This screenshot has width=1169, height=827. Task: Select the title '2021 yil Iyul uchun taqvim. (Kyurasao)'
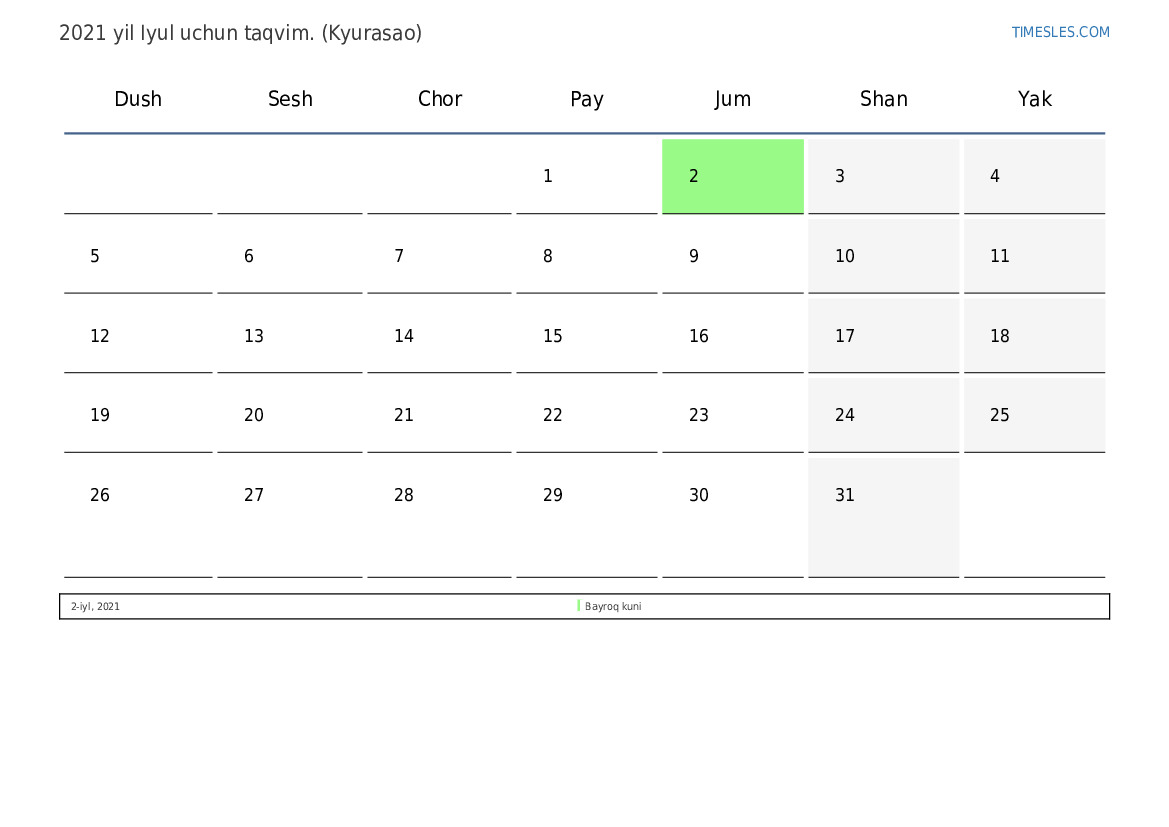[x=240, y=33]
